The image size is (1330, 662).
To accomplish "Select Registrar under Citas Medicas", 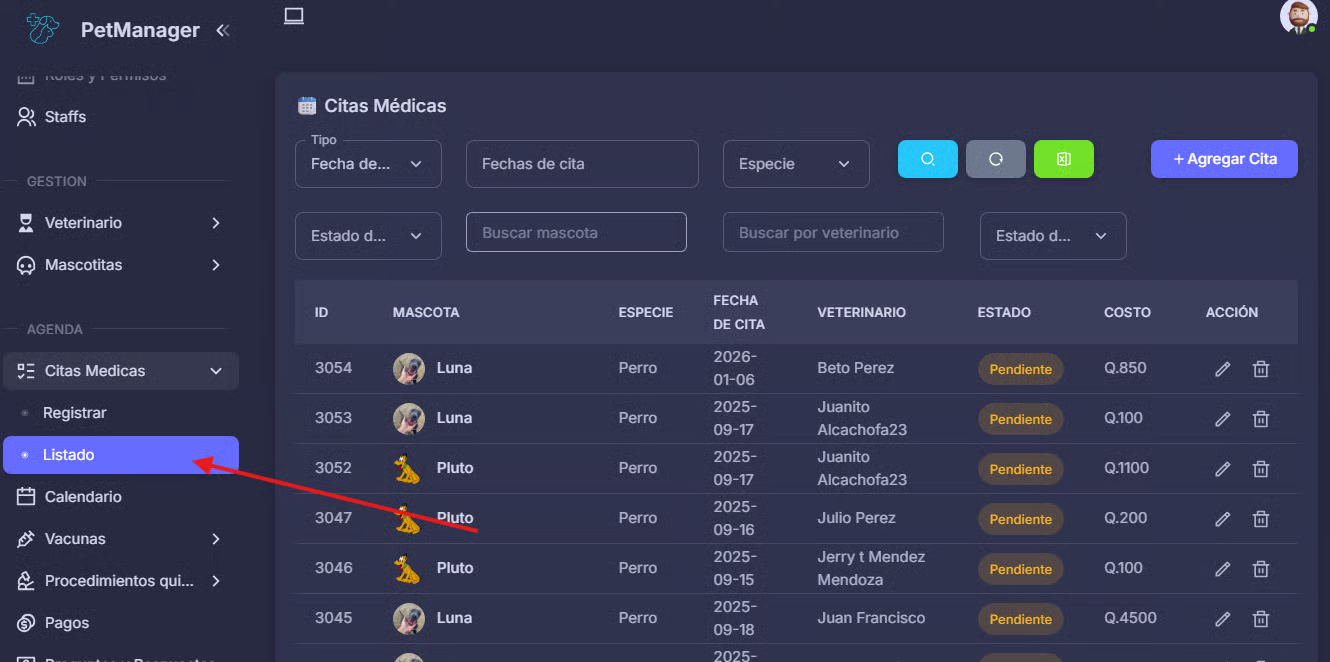I will tap(75, 413).
